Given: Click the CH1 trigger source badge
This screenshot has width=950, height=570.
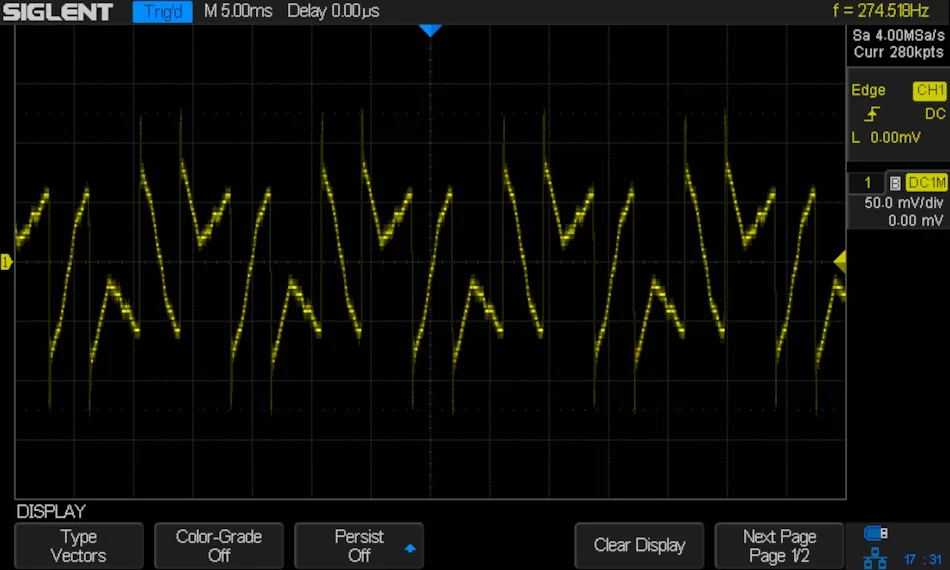Looking at the screenshot, I should [929, 91].
